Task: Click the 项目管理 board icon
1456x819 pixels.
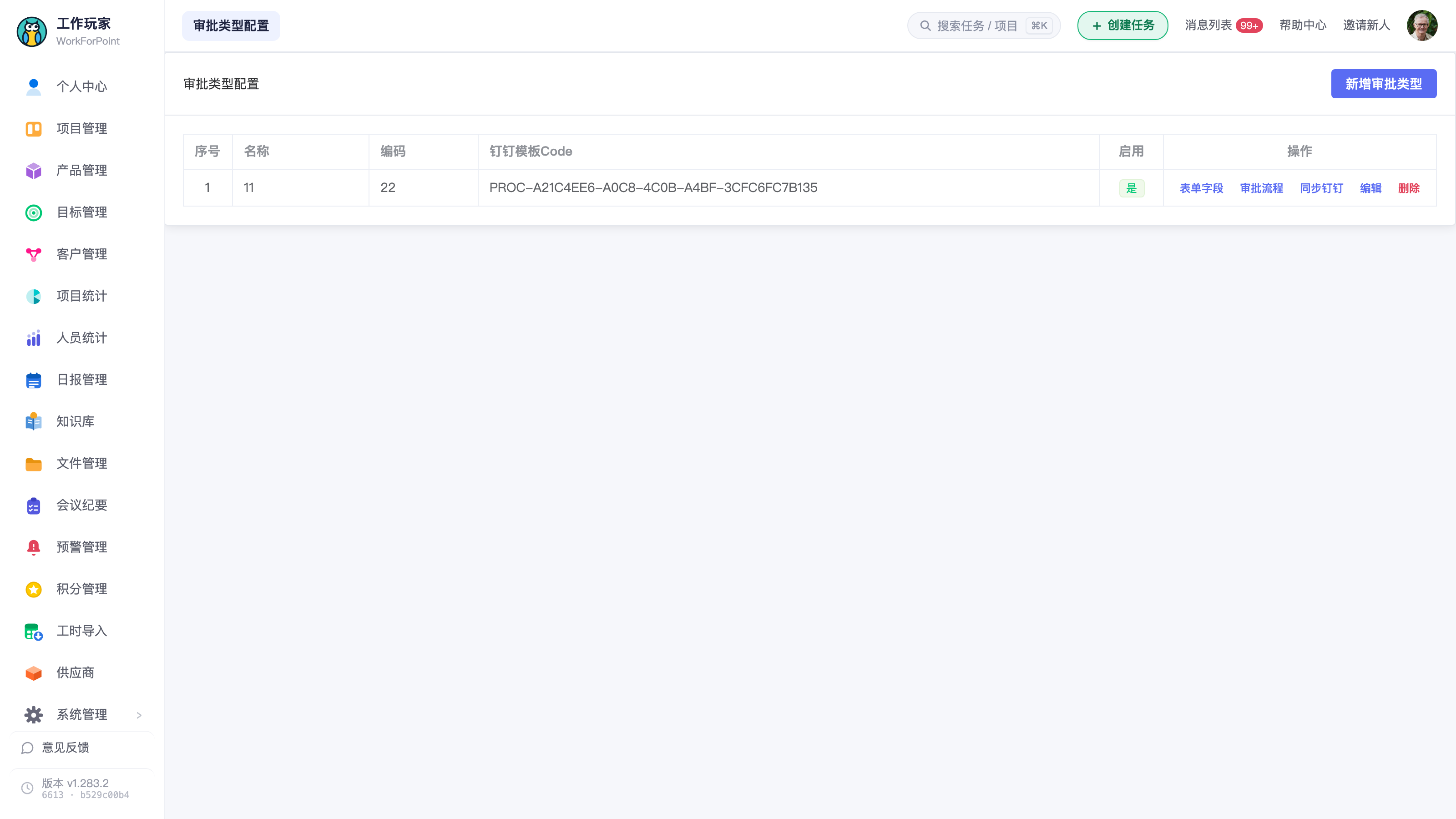Action: pos(33,129)
